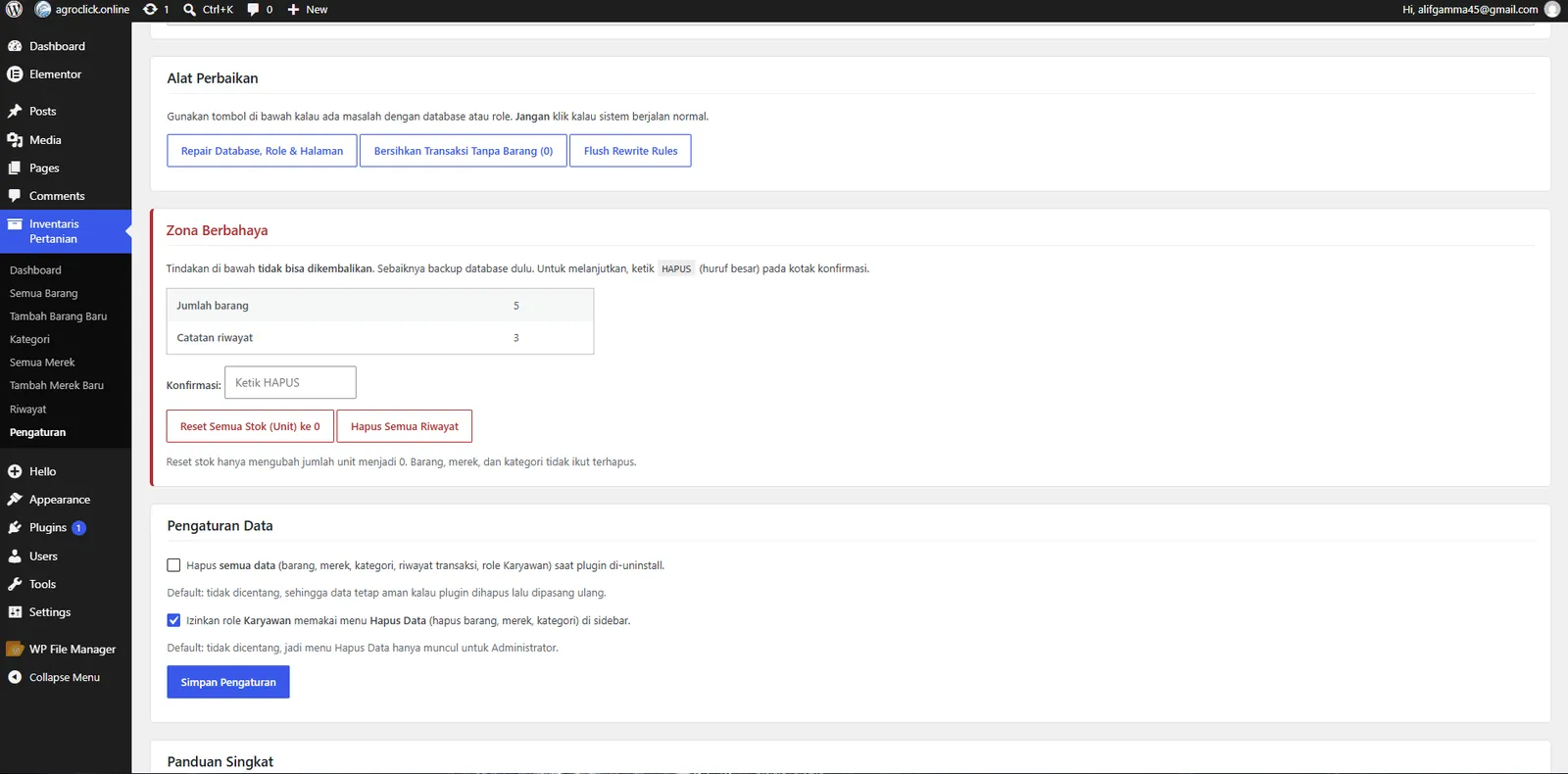Click the Panduan Singkat heading
Screen dimensions: 1568x774
coord(220,762)
